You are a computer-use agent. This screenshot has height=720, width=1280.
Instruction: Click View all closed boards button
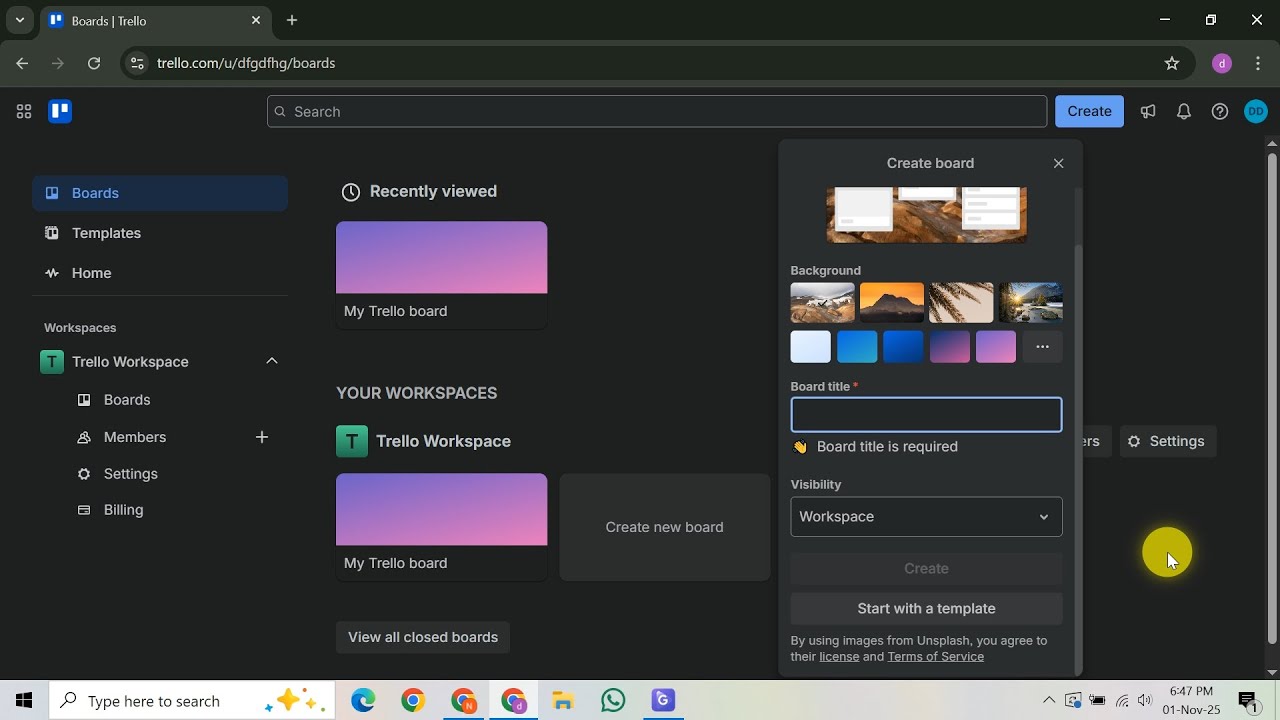point(423,637)
